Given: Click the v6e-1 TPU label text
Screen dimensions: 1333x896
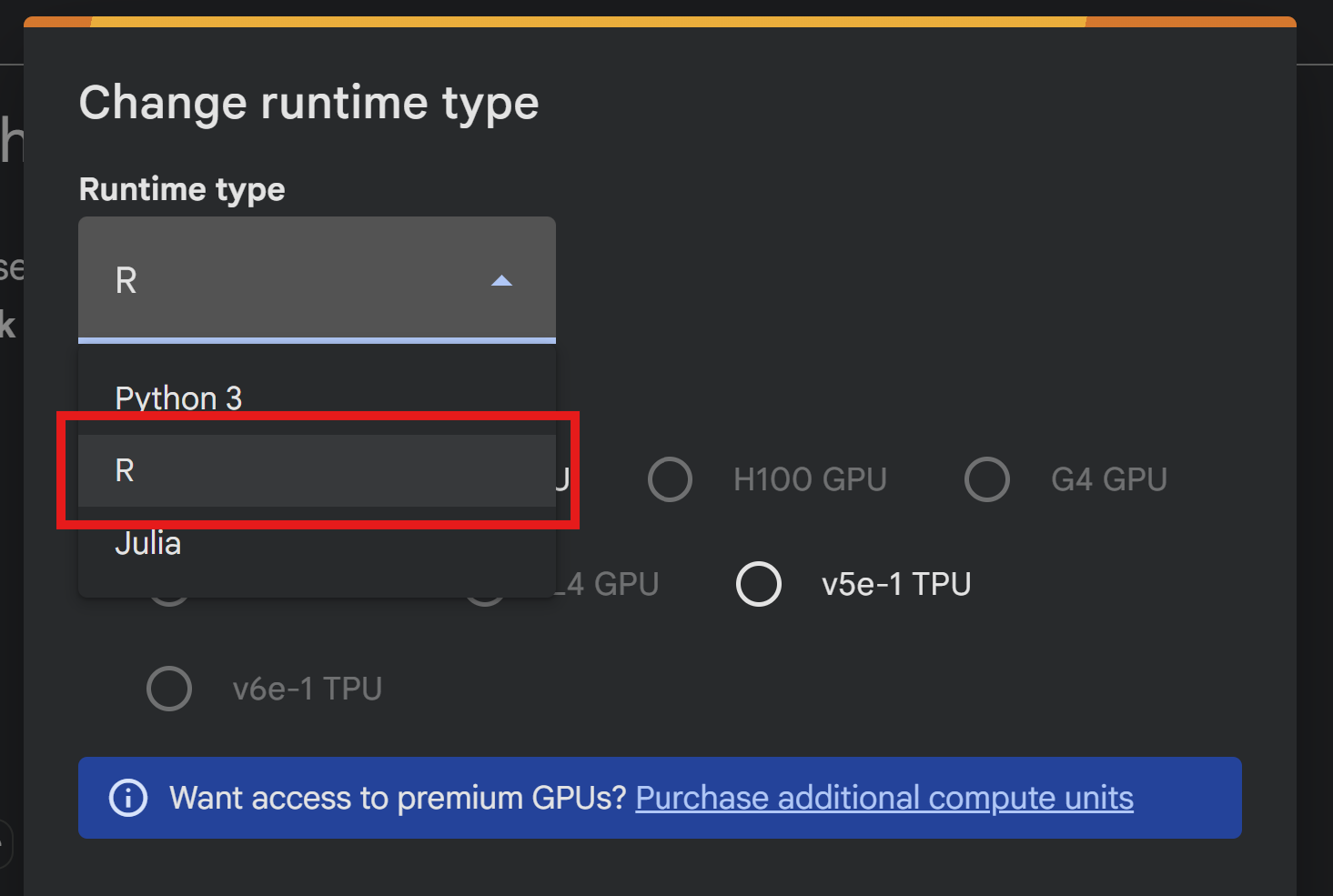Looking at the screenshot, I should point(308,689).
